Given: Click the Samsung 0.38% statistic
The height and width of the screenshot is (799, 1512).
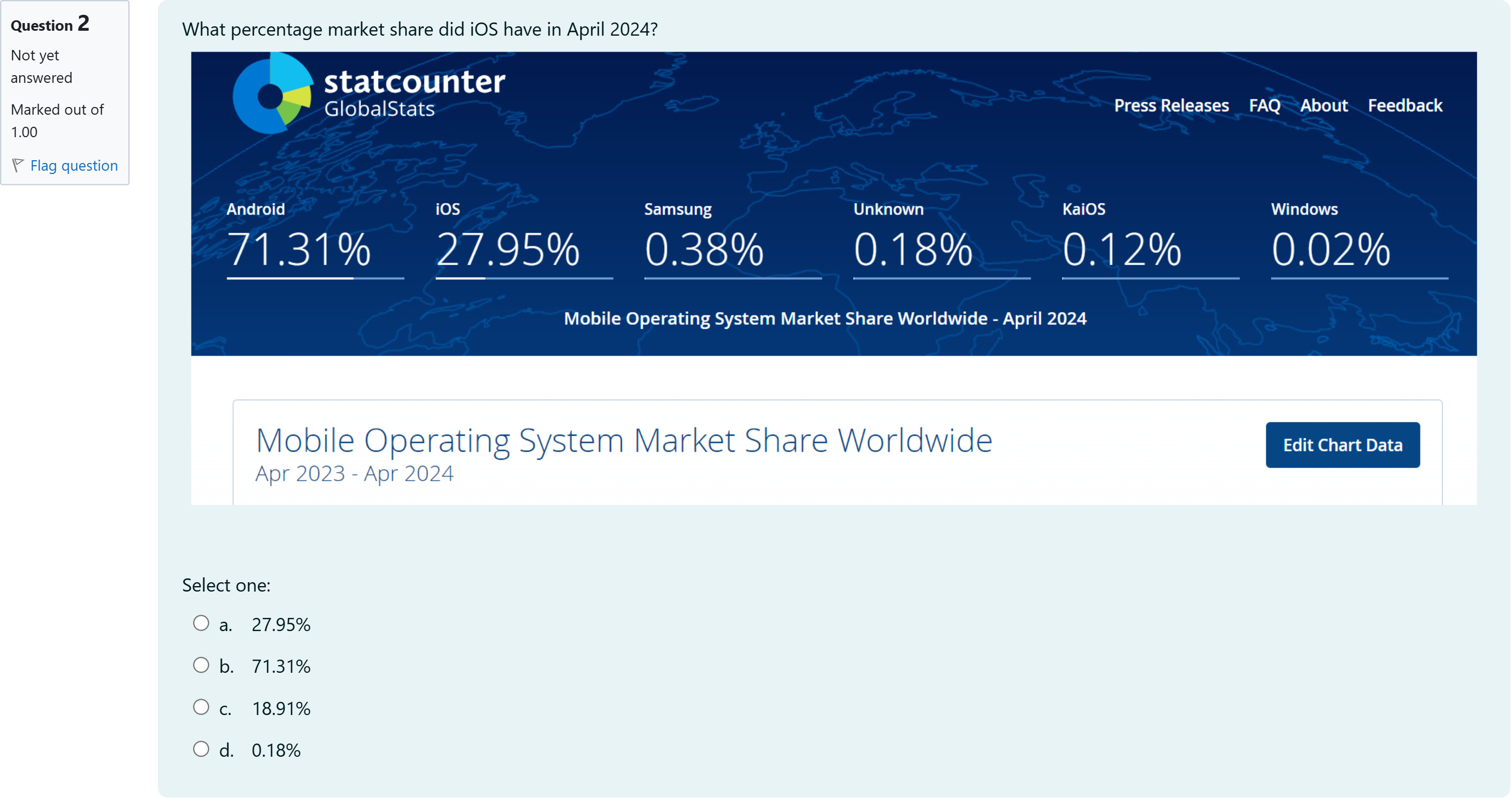Looking at the screenshot, I should coord(704,249).
